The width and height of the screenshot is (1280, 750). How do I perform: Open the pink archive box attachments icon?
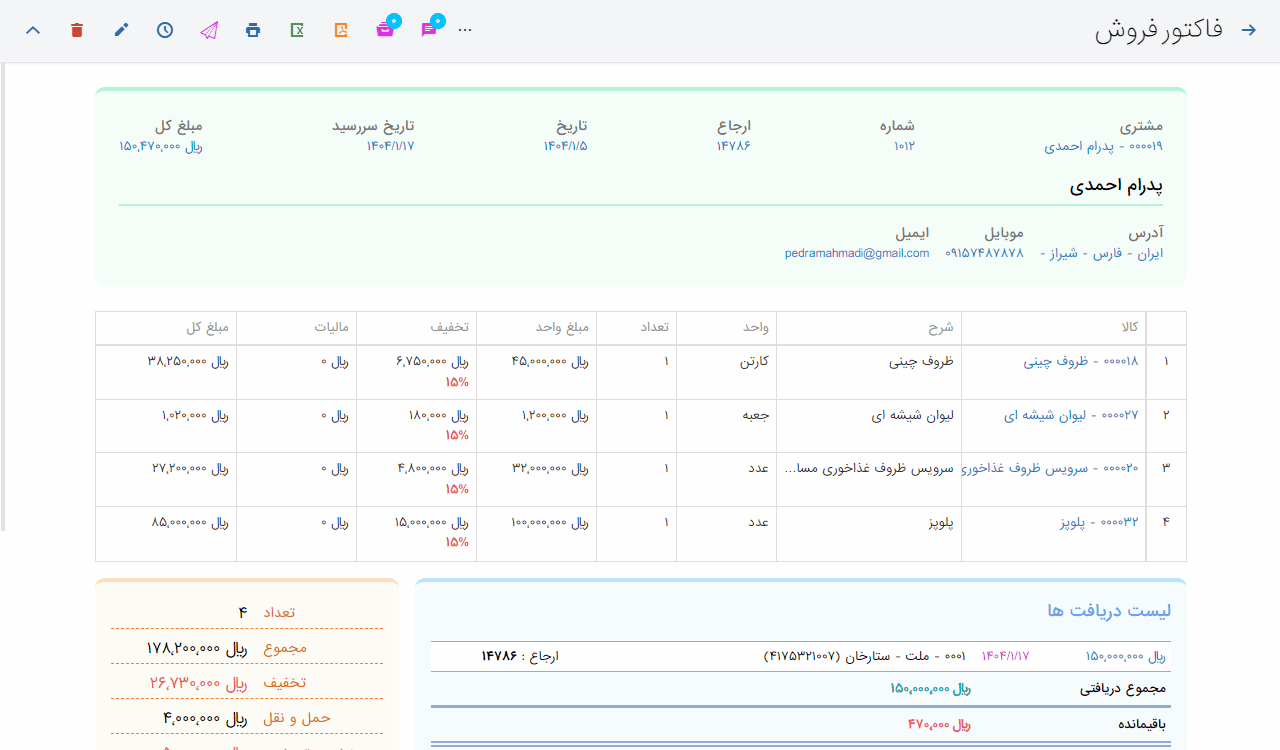tap(385, 30)
